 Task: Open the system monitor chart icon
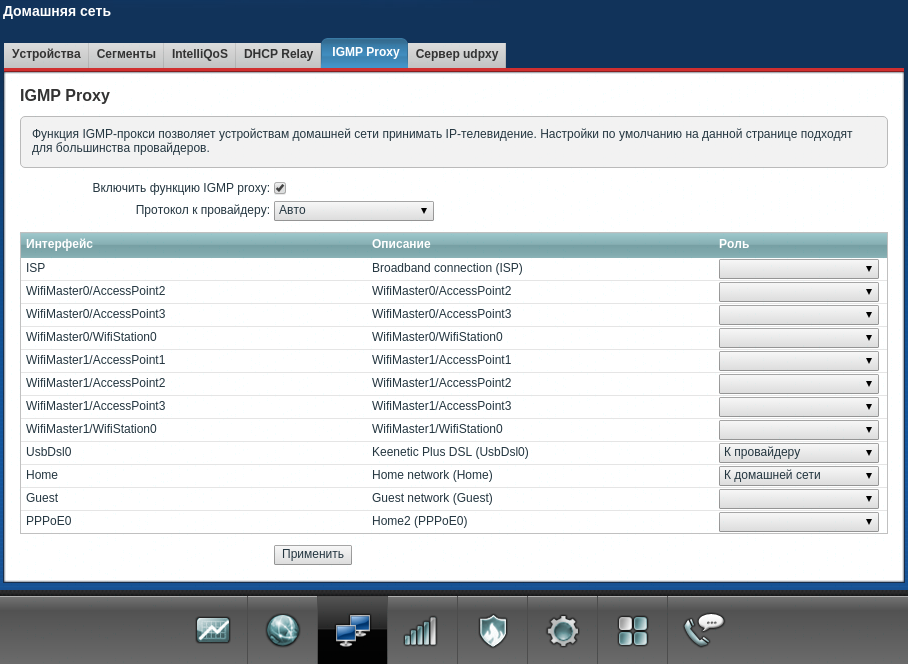213,630
